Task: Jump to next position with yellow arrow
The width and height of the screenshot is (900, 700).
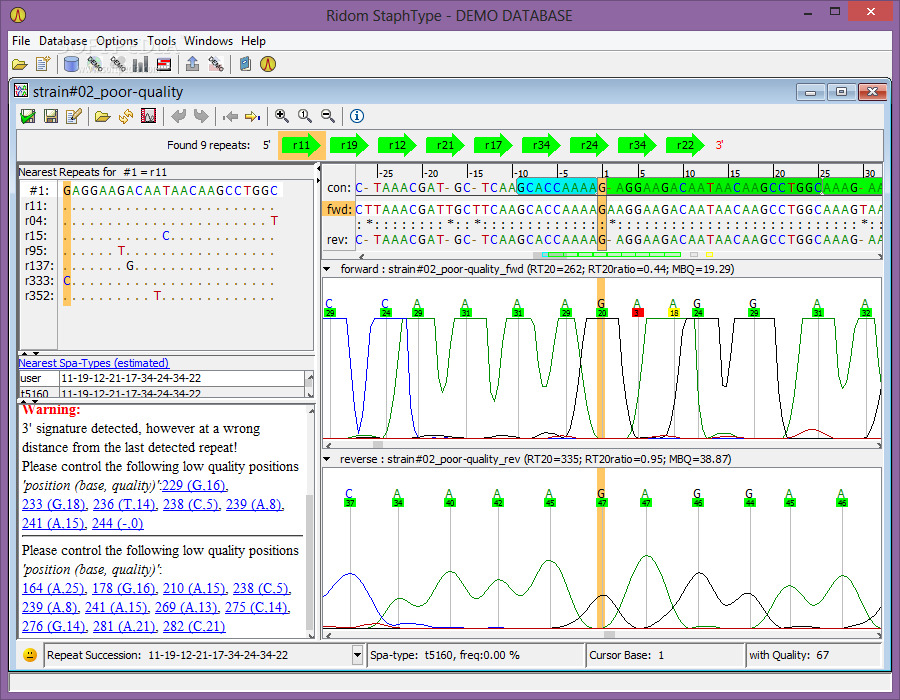Action: coord(253,116)
